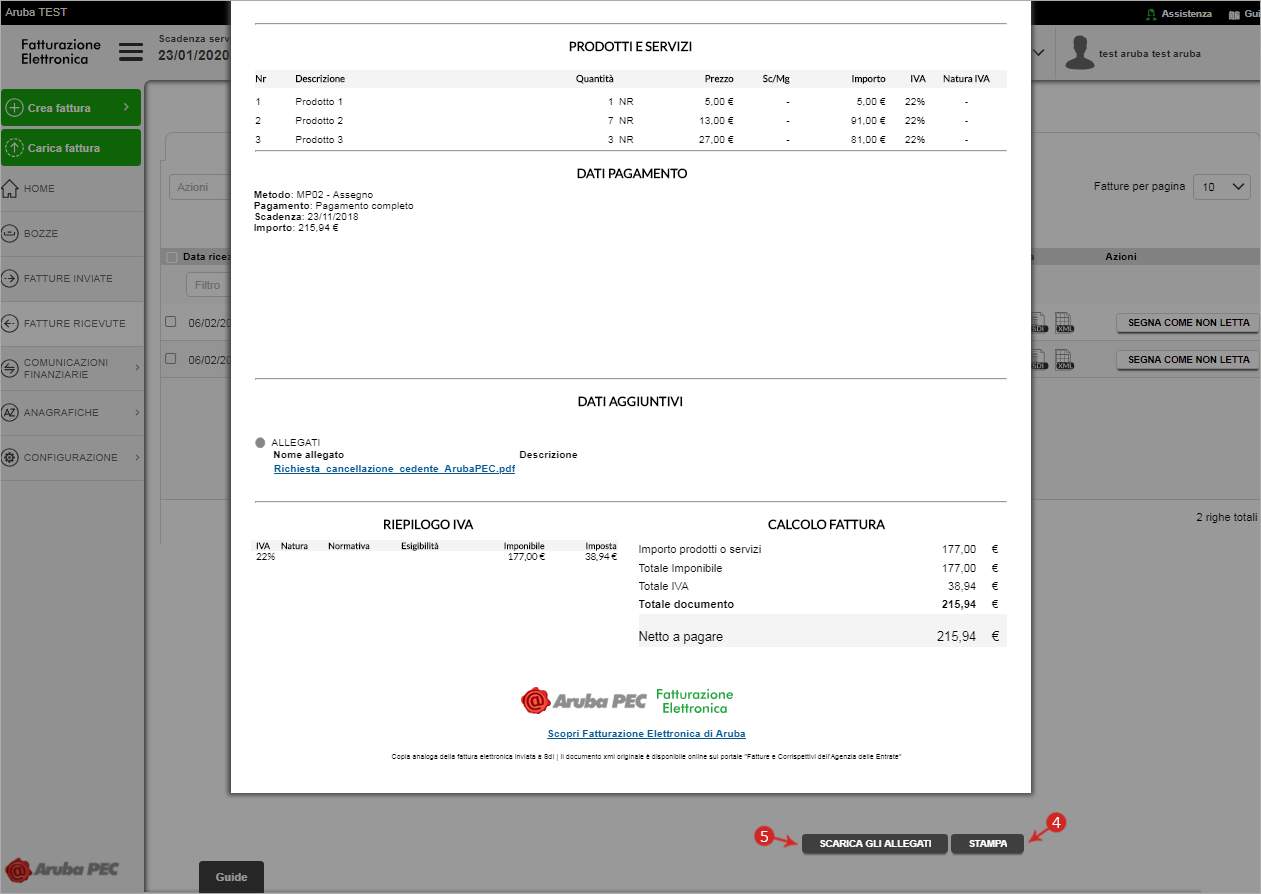Click second SEGNA COME NON LETTA button
Screen dimensions: 1261x894
point(1188,359)
